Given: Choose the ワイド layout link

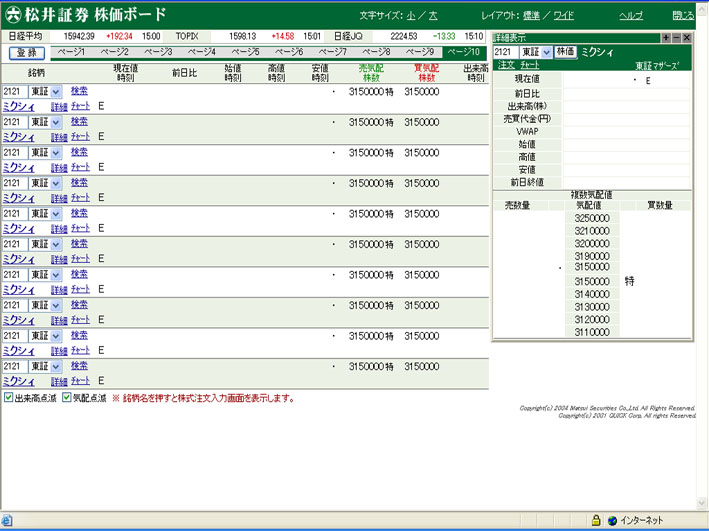Looking at the screenshot, I should pos(563,16).
